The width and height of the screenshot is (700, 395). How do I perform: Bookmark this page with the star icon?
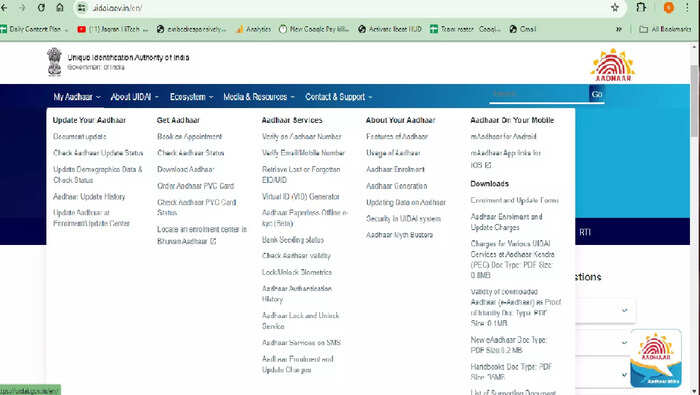click(x=615, y=8)
